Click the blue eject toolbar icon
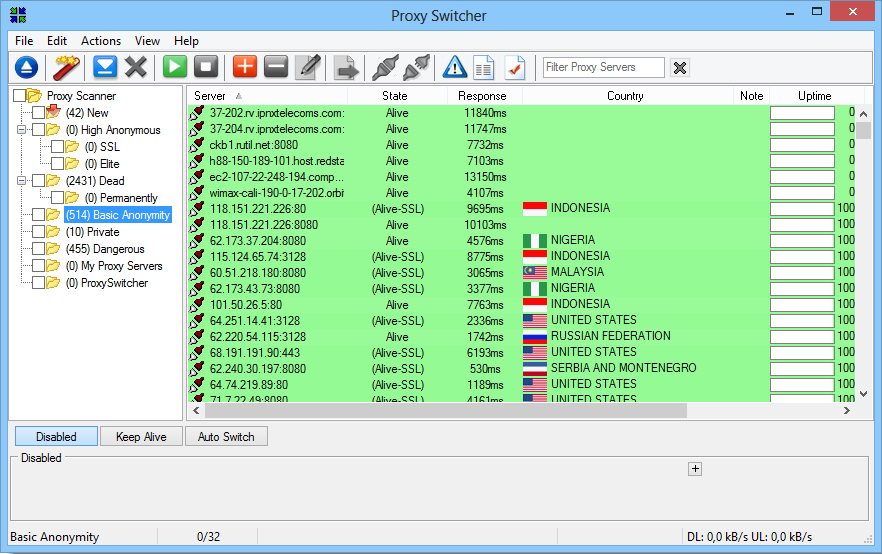Screen dimensions: 882x554 (x=26, y=67)
